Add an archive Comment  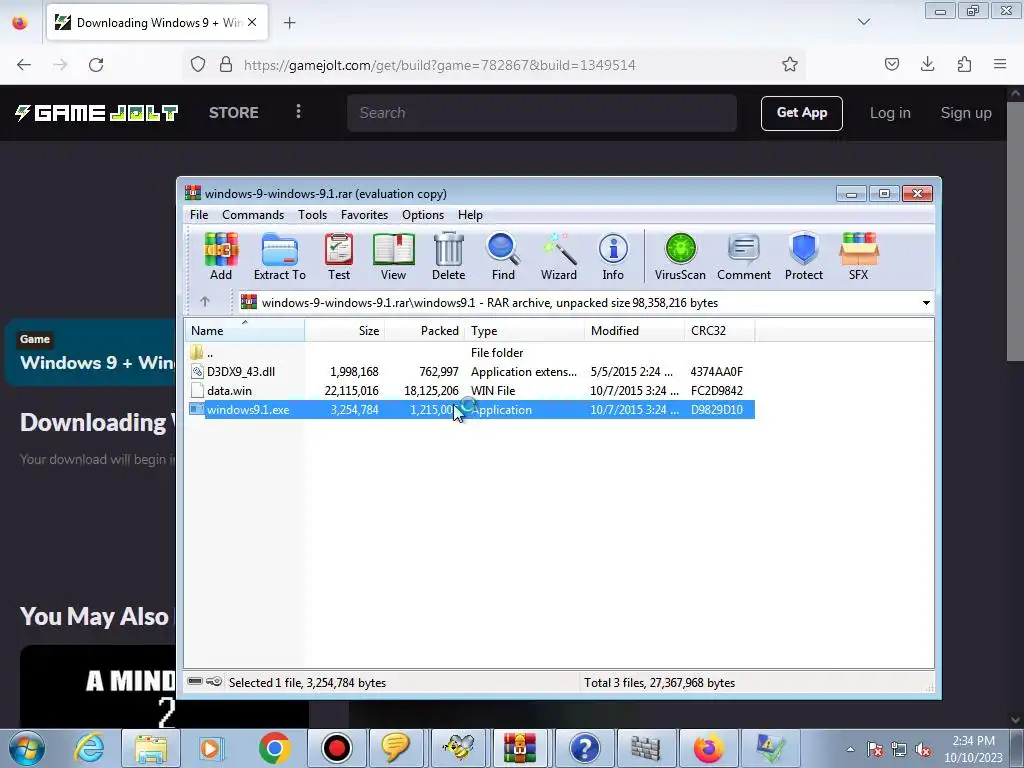tap(744, 257)
